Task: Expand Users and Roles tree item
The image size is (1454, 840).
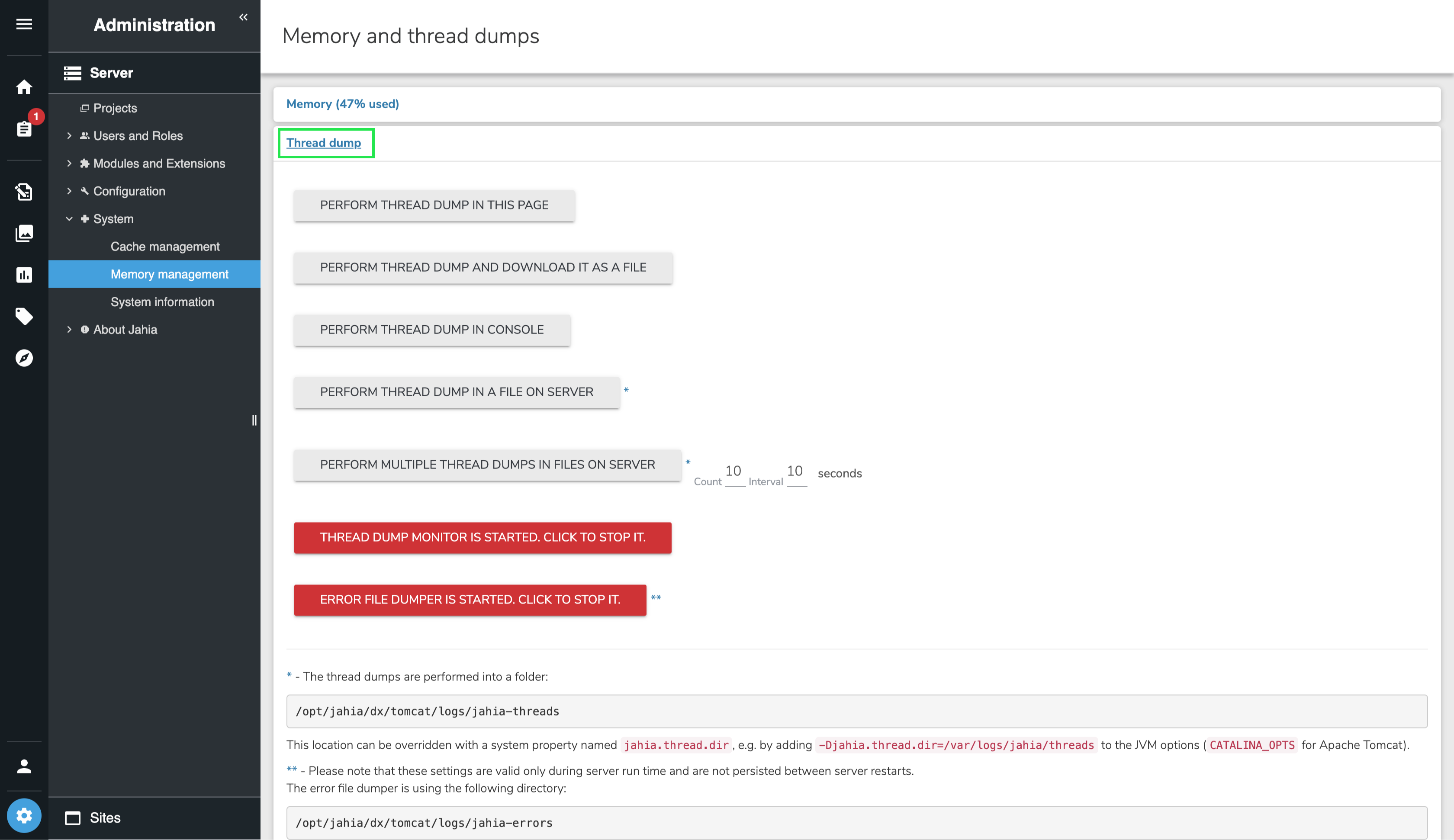Action: pyautogui.click(x=69, y=135)
